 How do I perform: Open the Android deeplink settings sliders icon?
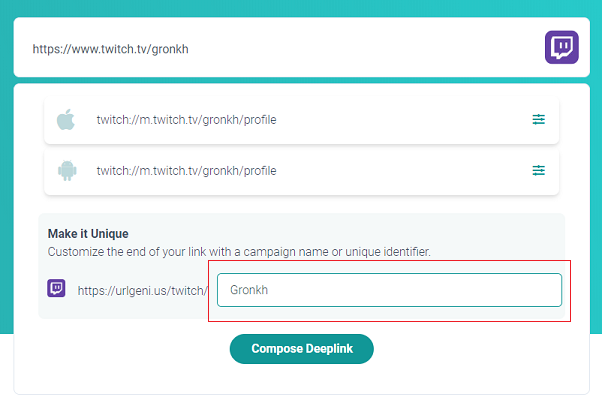coord(538,170)
